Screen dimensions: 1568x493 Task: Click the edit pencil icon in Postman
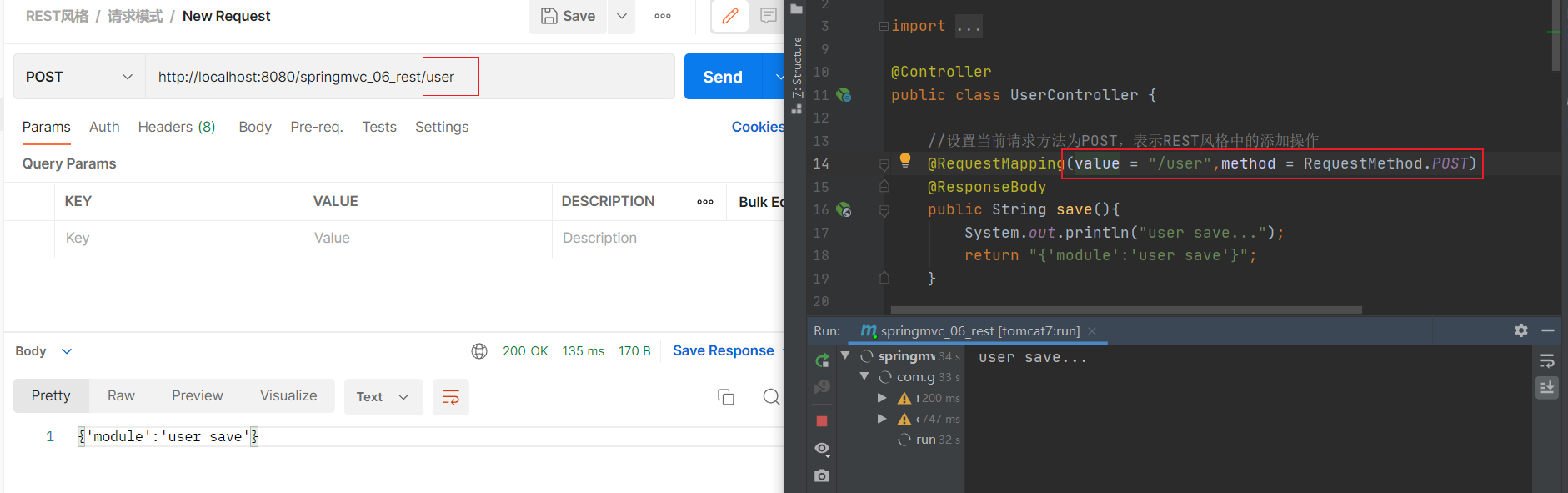pyautogui.click(x=730, y=16)
